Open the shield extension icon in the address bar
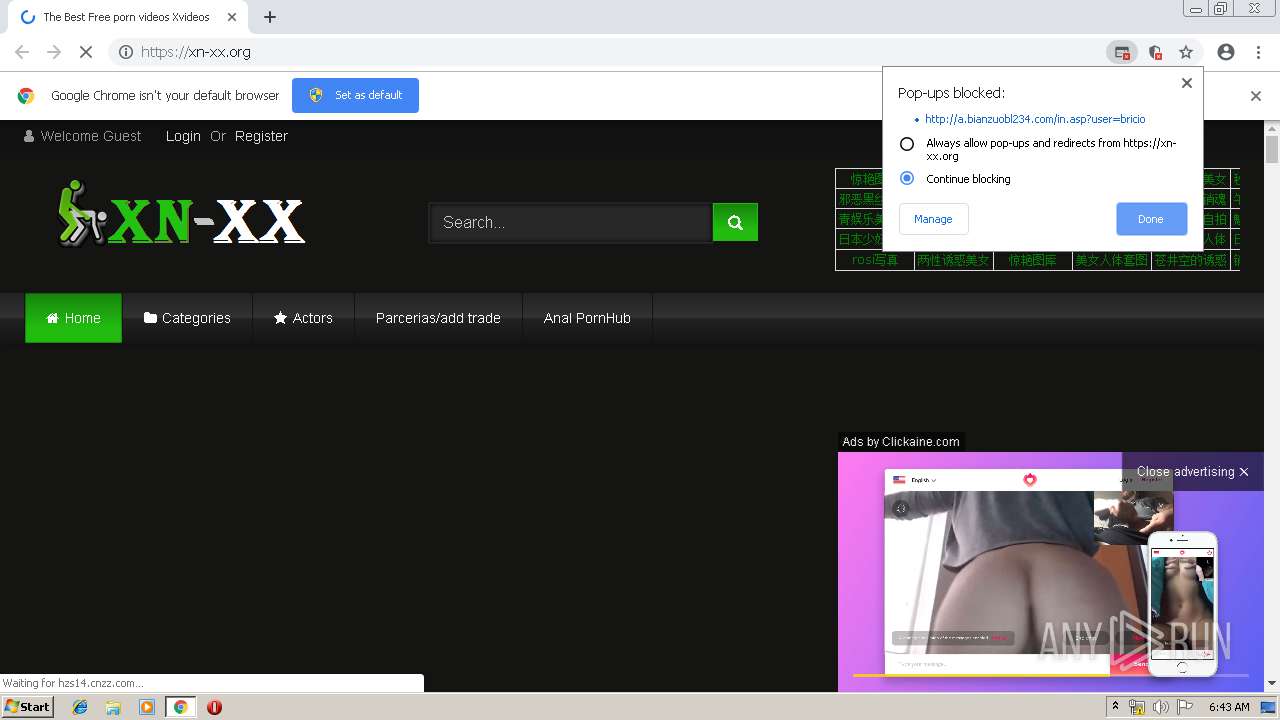The height and width of the screenshot is (720, 1280). click(x=1155, y=52)
